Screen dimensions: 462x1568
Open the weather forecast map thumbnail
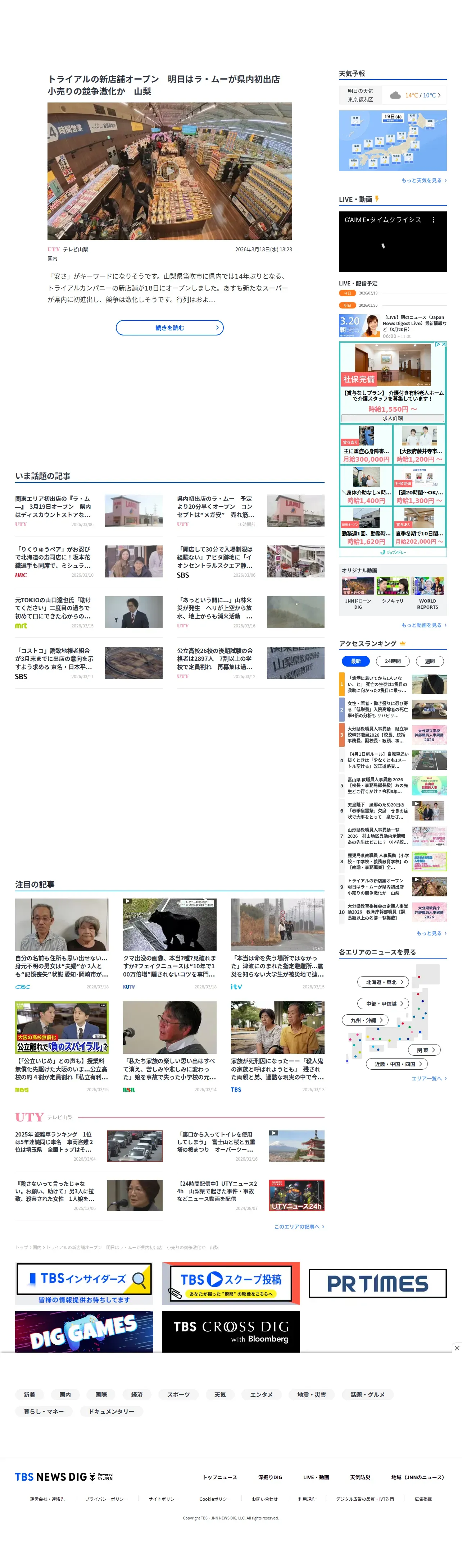393,141
